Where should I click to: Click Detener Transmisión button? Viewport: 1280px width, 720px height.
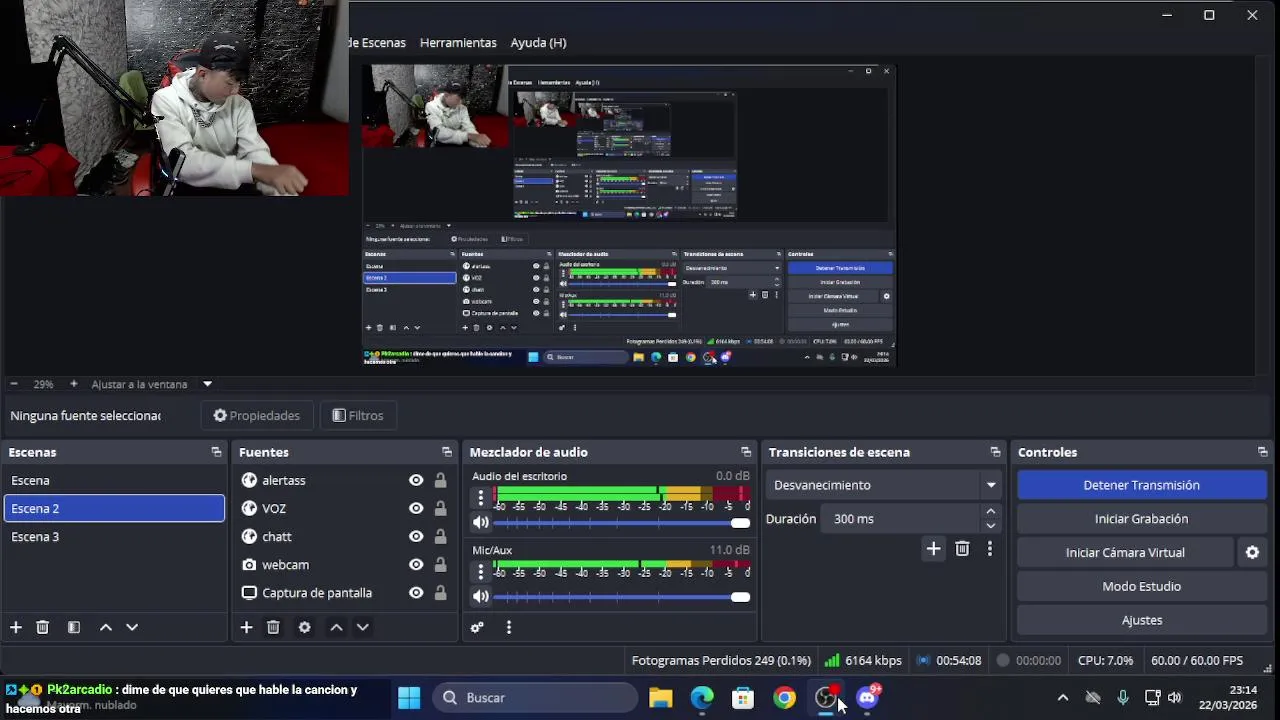[1142, 485]
